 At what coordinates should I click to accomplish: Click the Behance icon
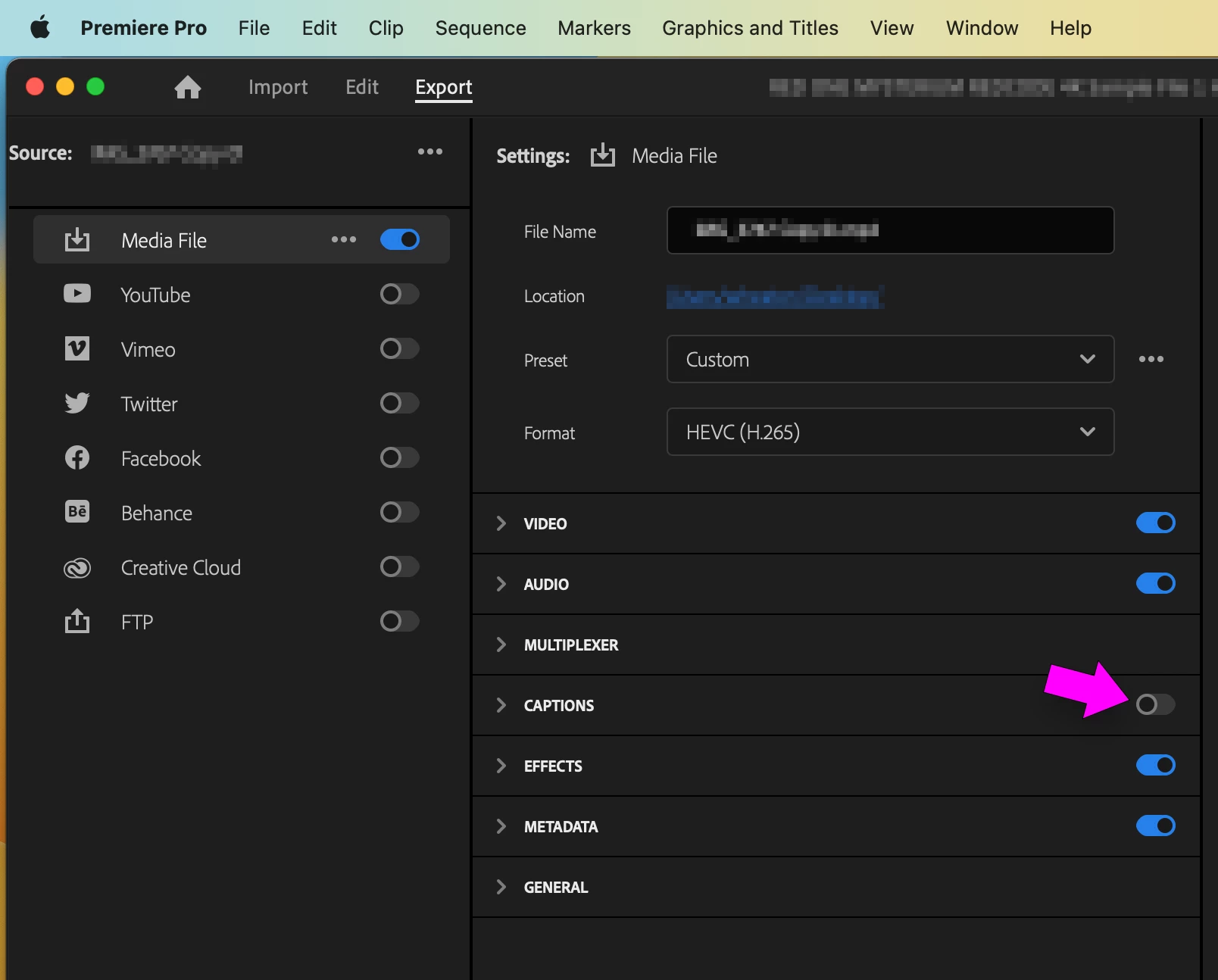click(x=77, y=512)
